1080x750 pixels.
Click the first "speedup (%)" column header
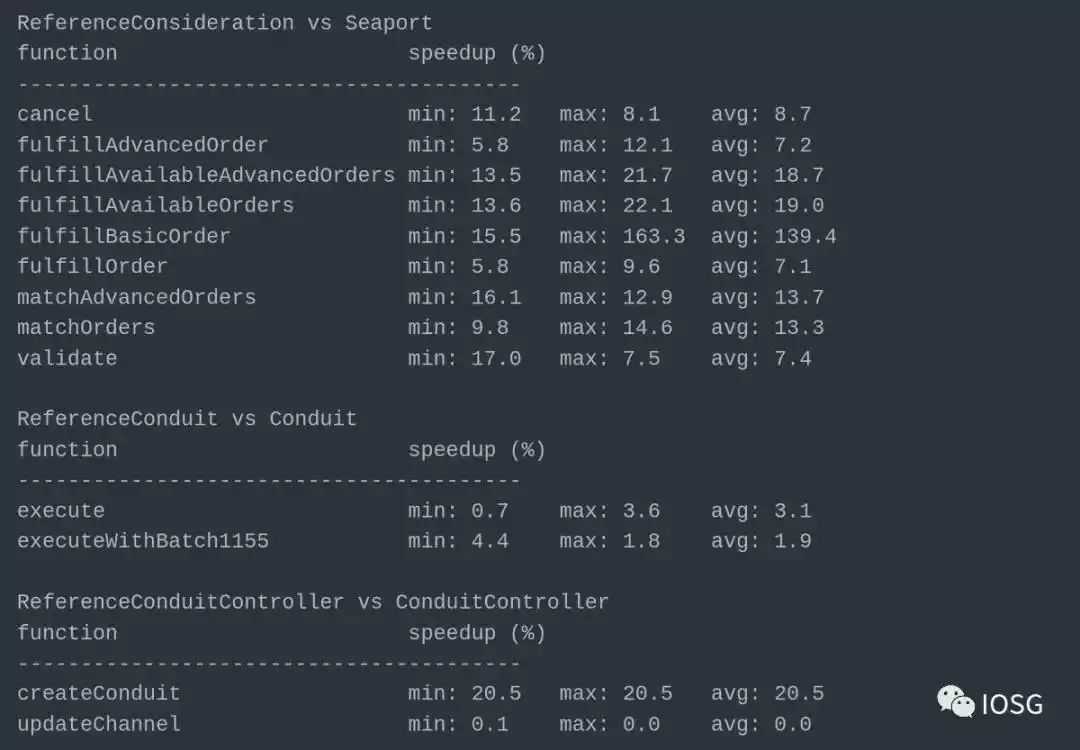[477, 53]
